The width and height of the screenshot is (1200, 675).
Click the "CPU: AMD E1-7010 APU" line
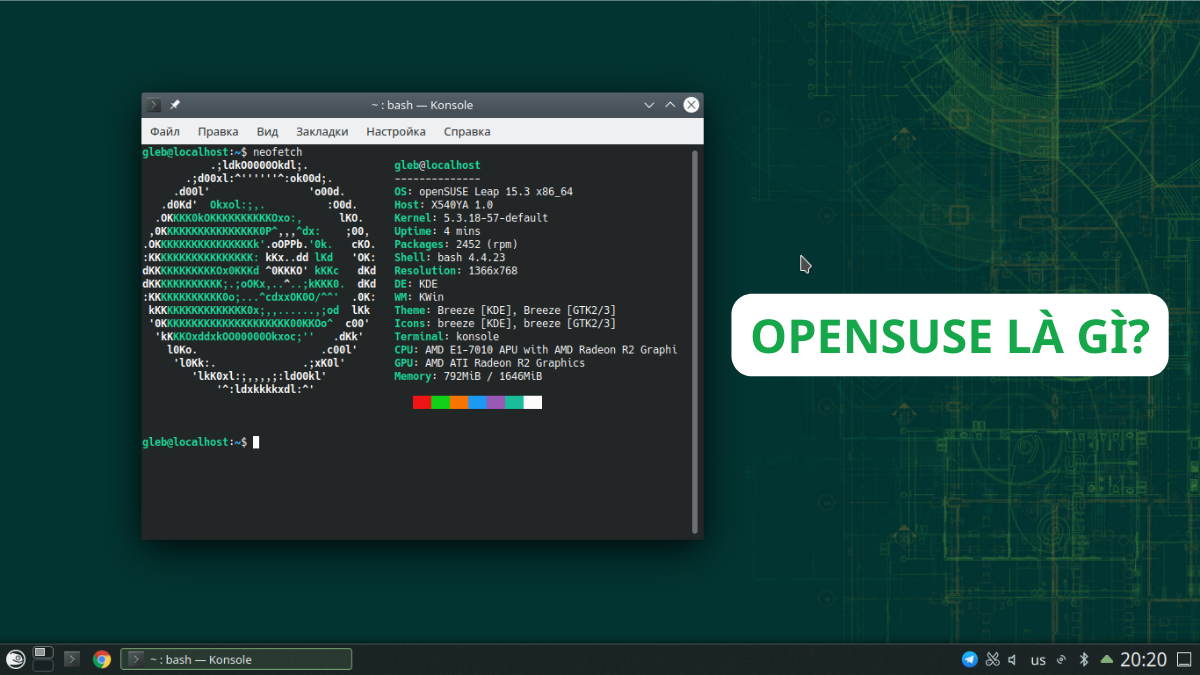(536, 350)
